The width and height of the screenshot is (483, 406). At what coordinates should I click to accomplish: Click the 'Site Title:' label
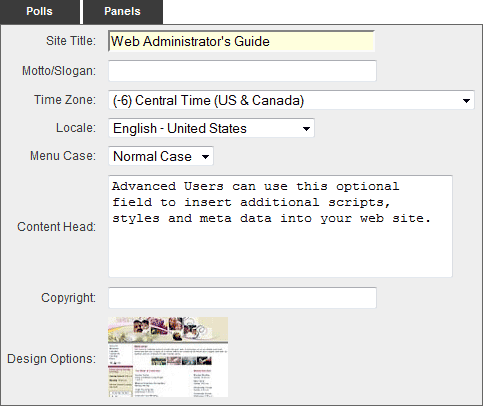pyautogui.click(x=71, y=41)
